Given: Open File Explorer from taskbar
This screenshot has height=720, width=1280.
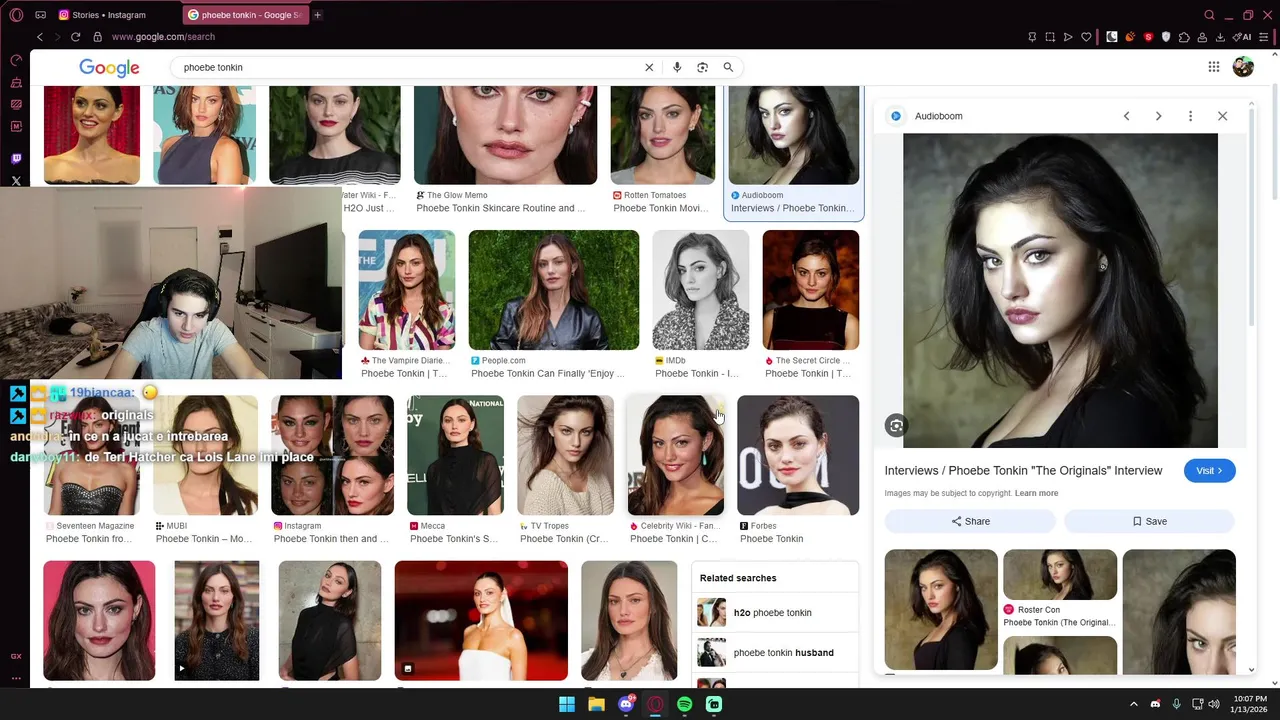Looking at the screenshot, I should (x=596, y=704).
